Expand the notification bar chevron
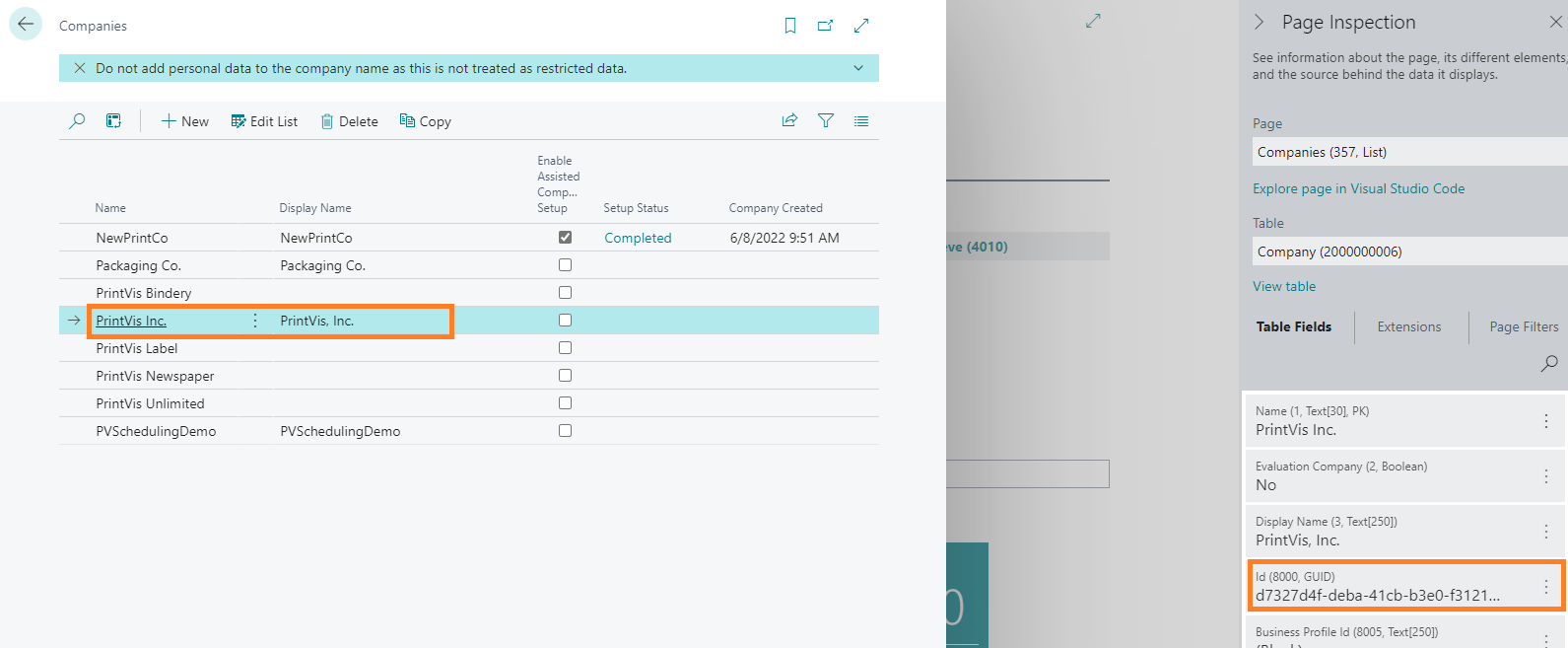 click(858, 68)
